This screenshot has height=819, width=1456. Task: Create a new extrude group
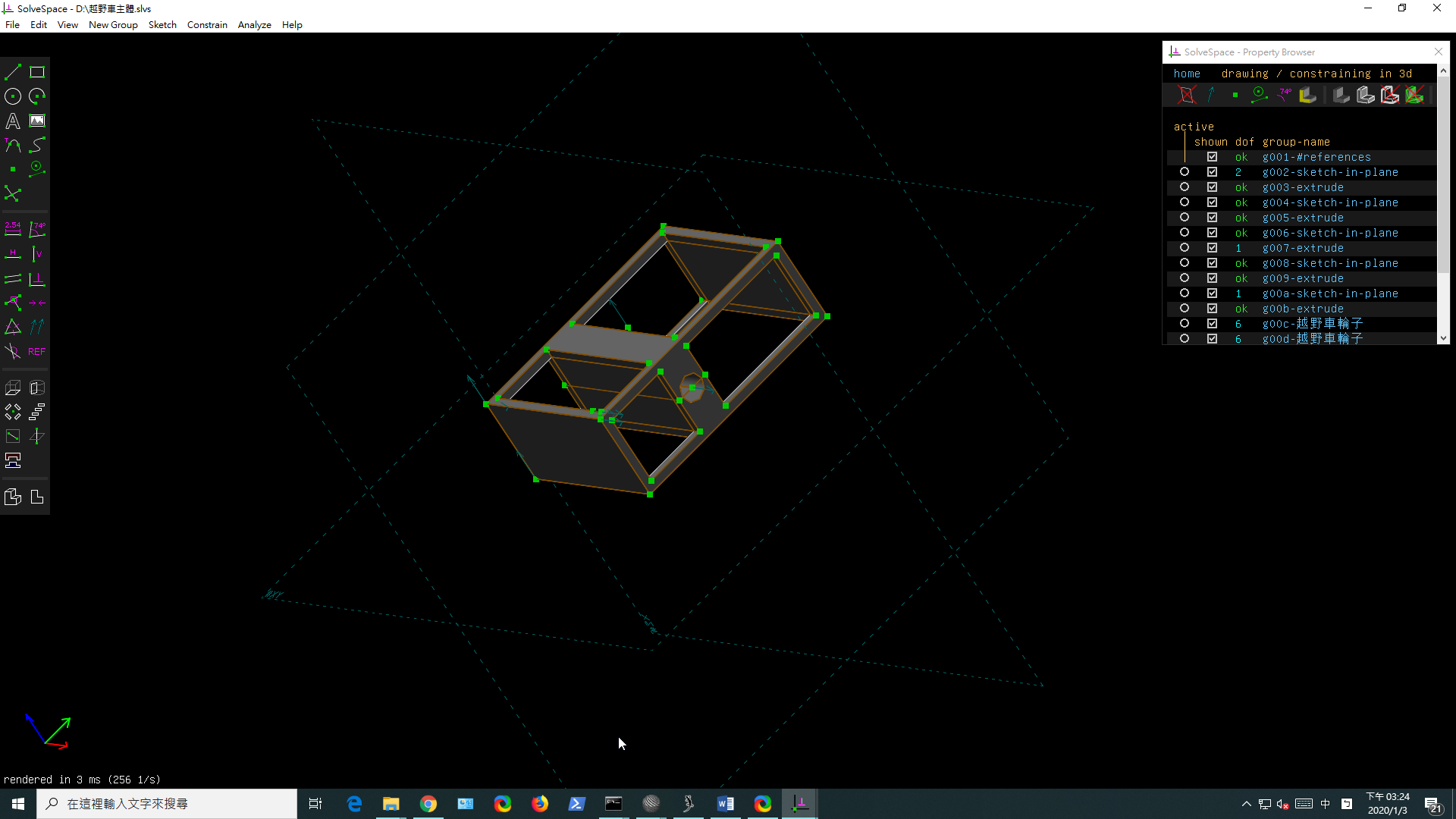coord(13,388)
